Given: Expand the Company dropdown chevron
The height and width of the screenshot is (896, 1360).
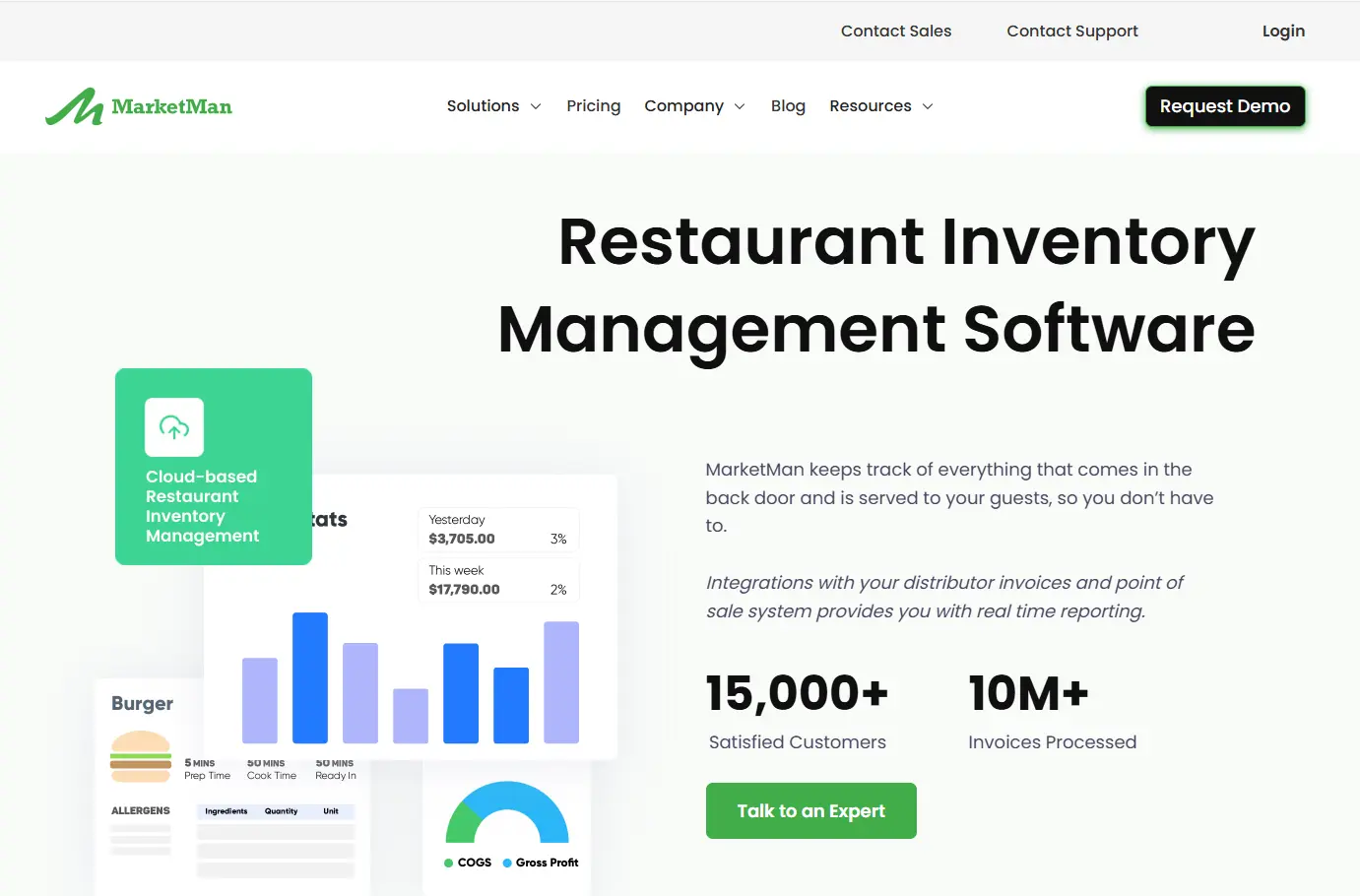Looking at the screenshot, I should point(740,106).
